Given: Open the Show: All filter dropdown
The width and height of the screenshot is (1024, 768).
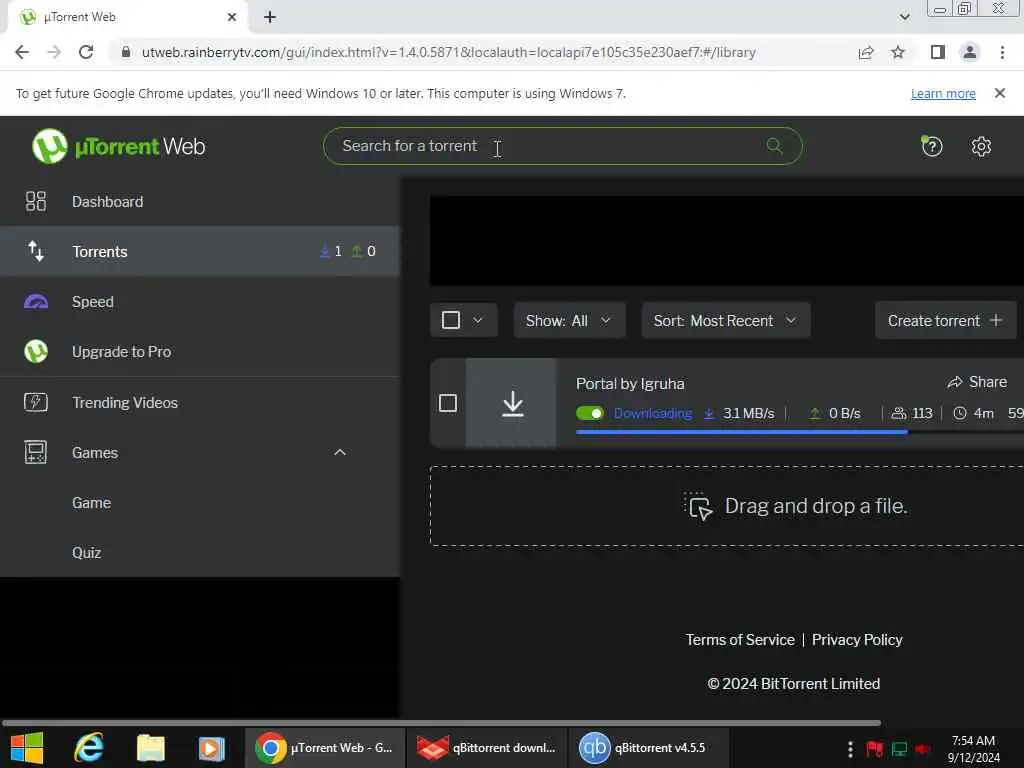Looking at the screenshot, I should pos(569,320).
